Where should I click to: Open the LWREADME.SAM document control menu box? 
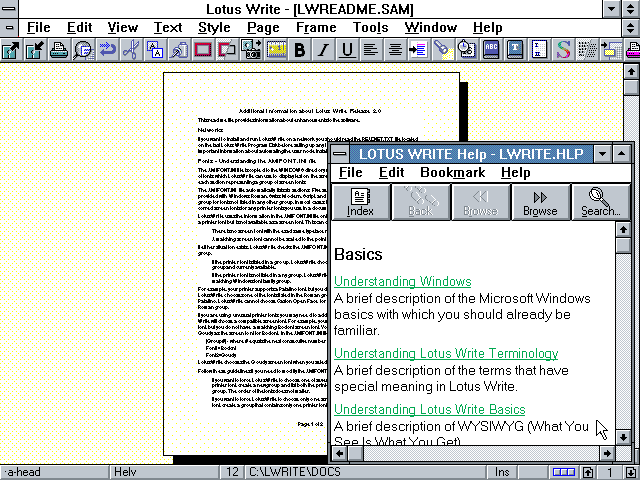pos(9,28)
